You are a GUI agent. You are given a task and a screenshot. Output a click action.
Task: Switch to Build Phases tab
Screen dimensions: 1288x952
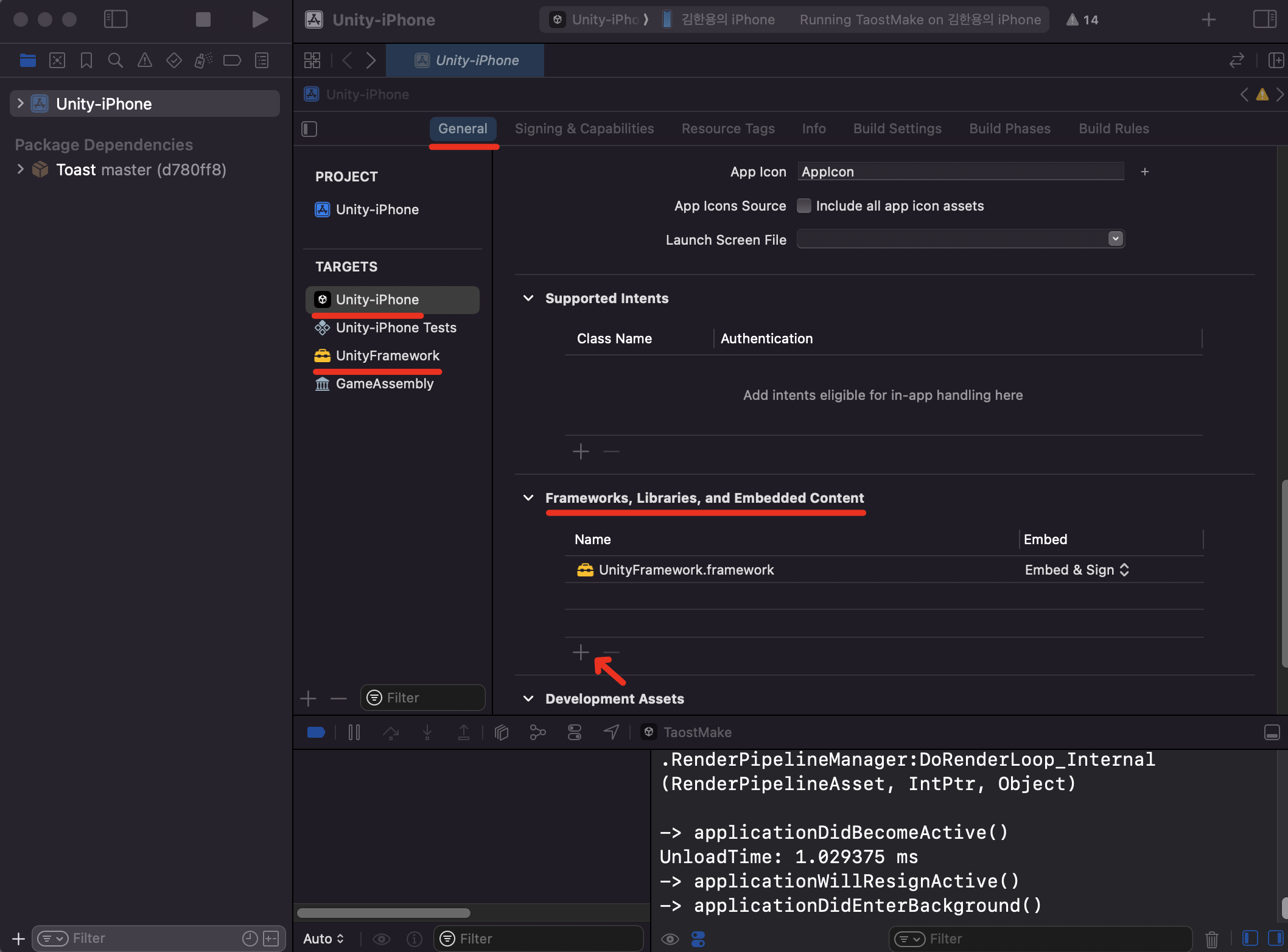(x=1010, y=128)
